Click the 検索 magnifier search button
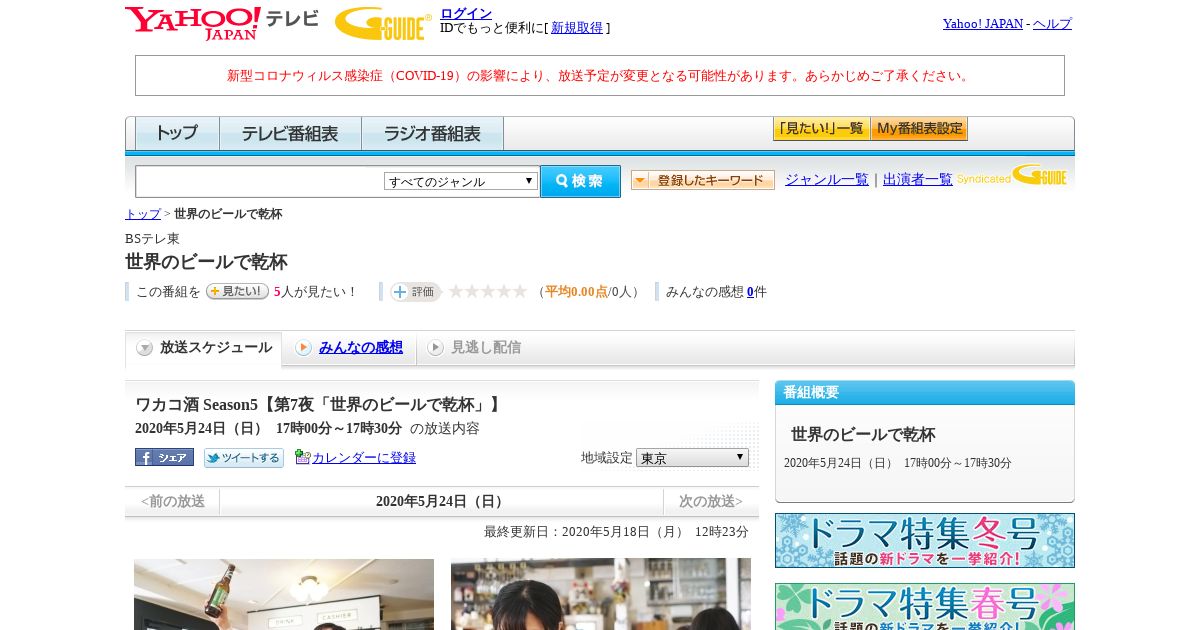 coord(580,181)
